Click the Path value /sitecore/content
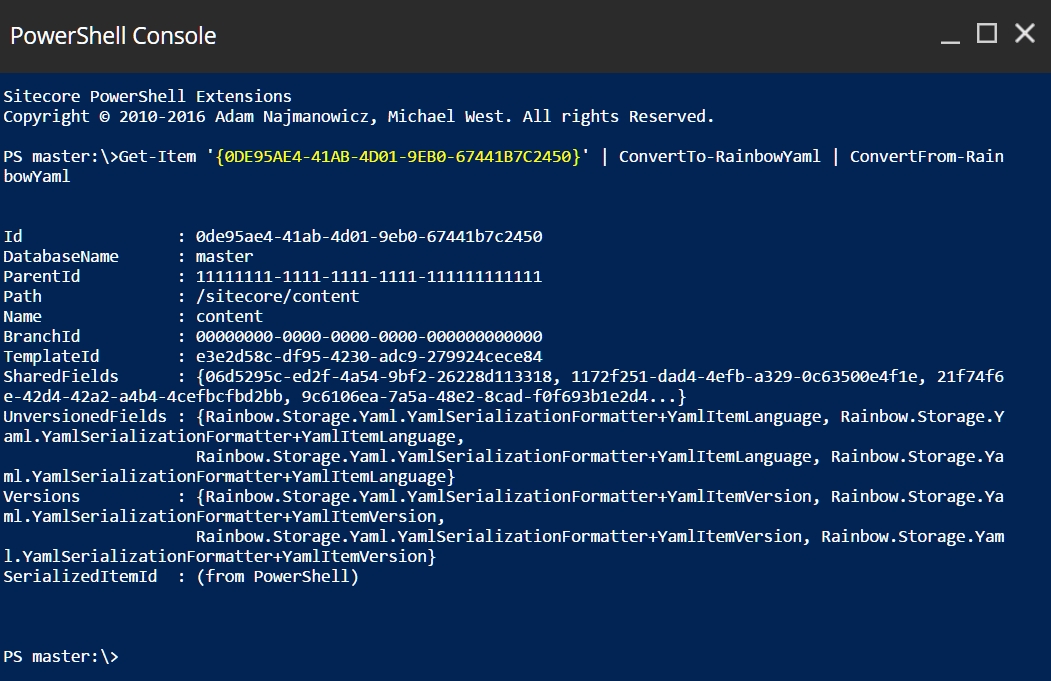 coord(277,297)
